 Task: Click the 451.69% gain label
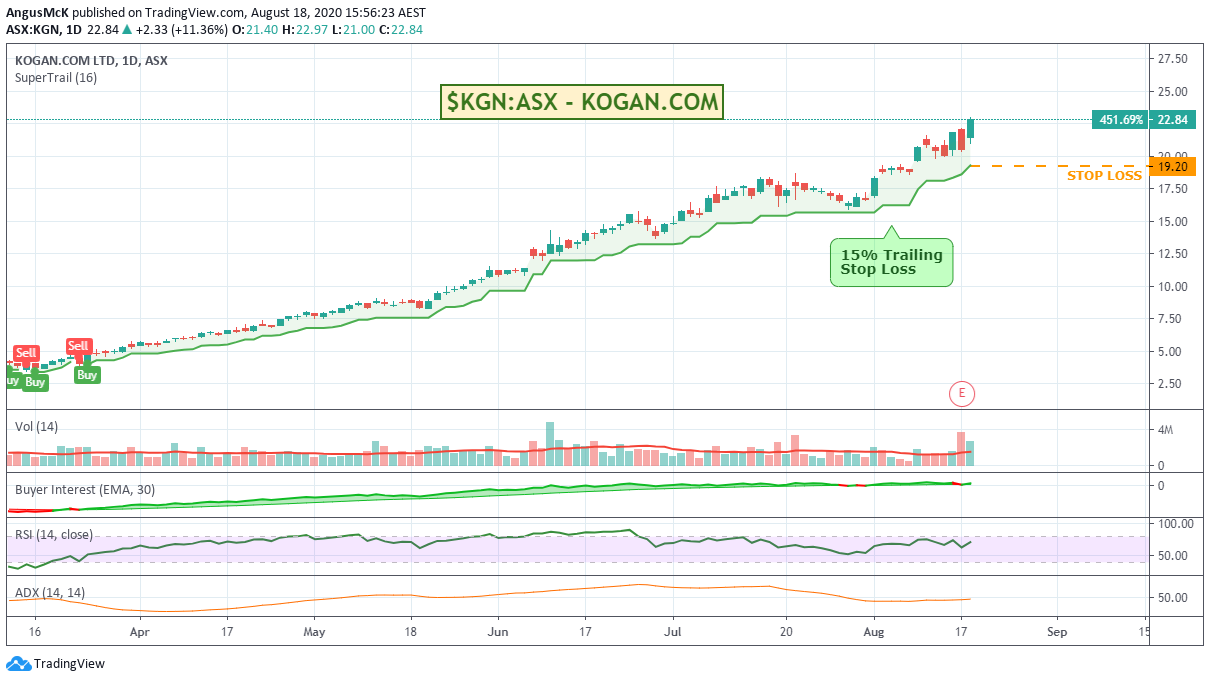1121,120
